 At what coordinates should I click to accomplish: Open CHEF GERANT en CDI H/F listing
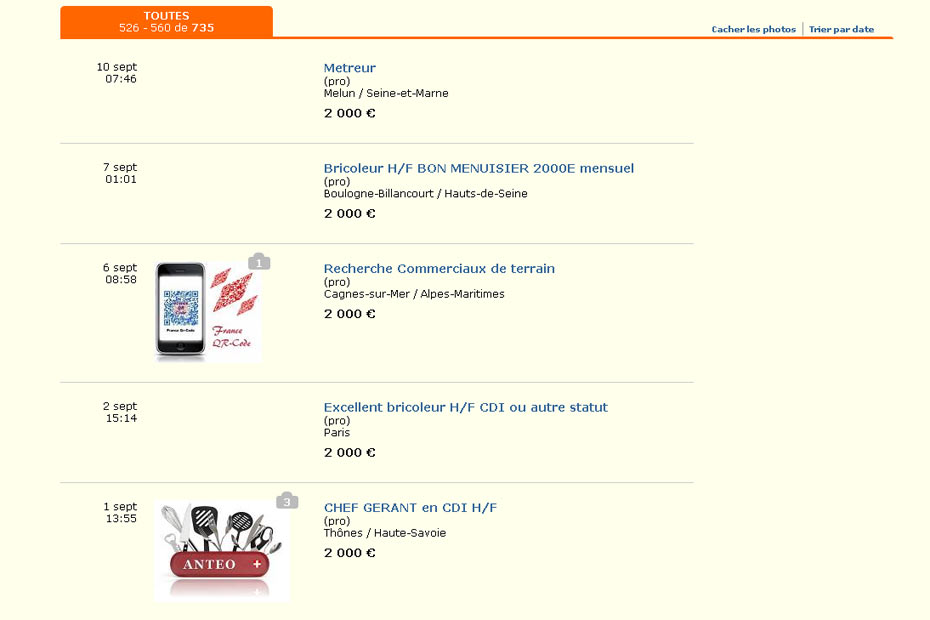pos(410,507)
